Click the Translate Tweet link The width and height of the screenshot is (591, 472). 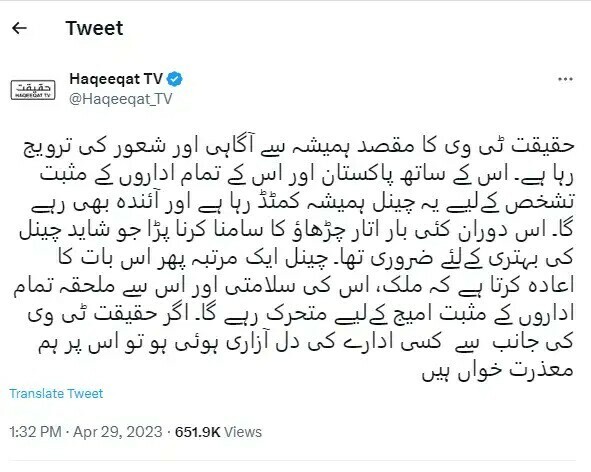[56, 394]
